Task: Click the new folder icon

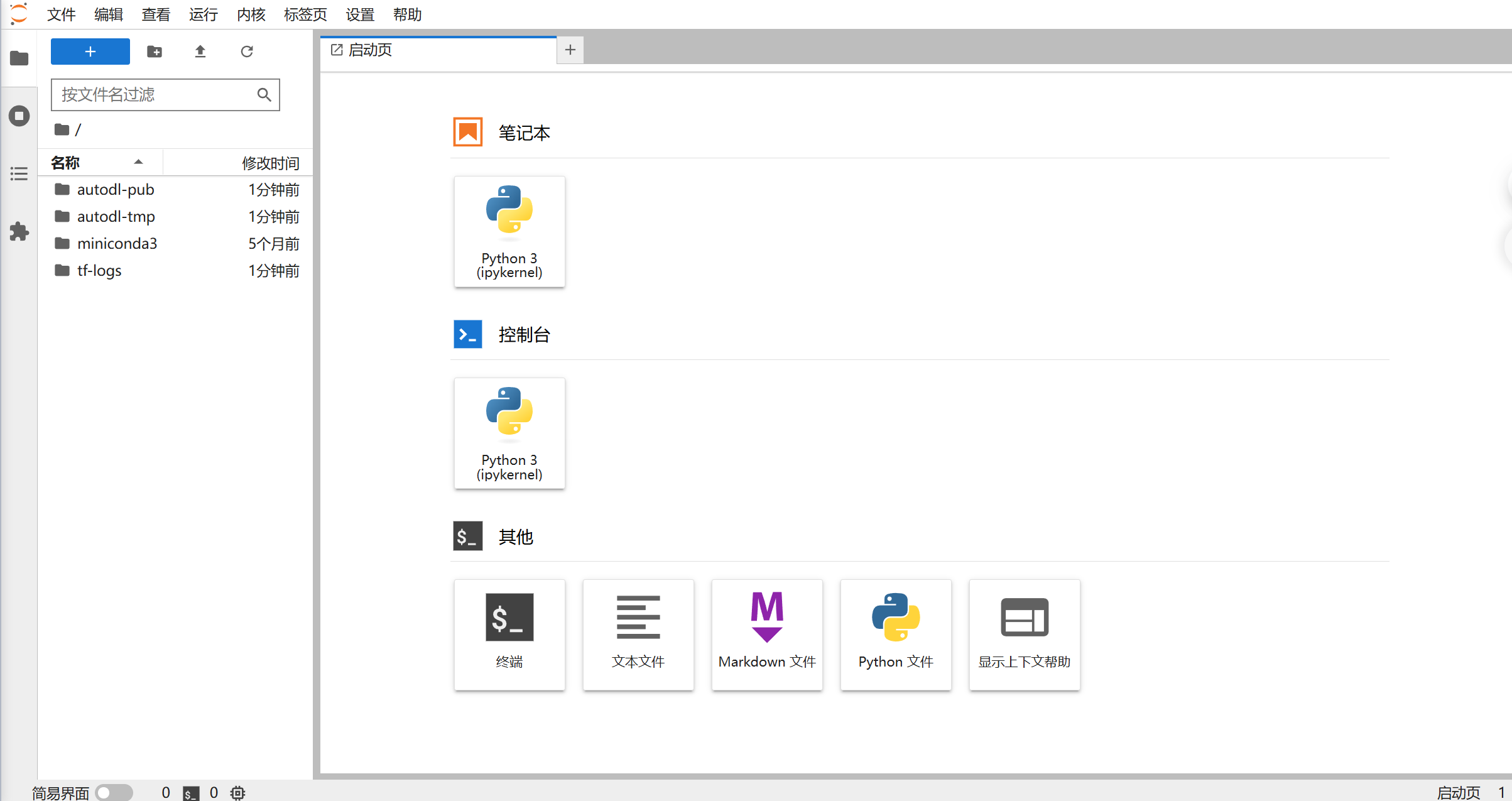Action: (155, 52)
